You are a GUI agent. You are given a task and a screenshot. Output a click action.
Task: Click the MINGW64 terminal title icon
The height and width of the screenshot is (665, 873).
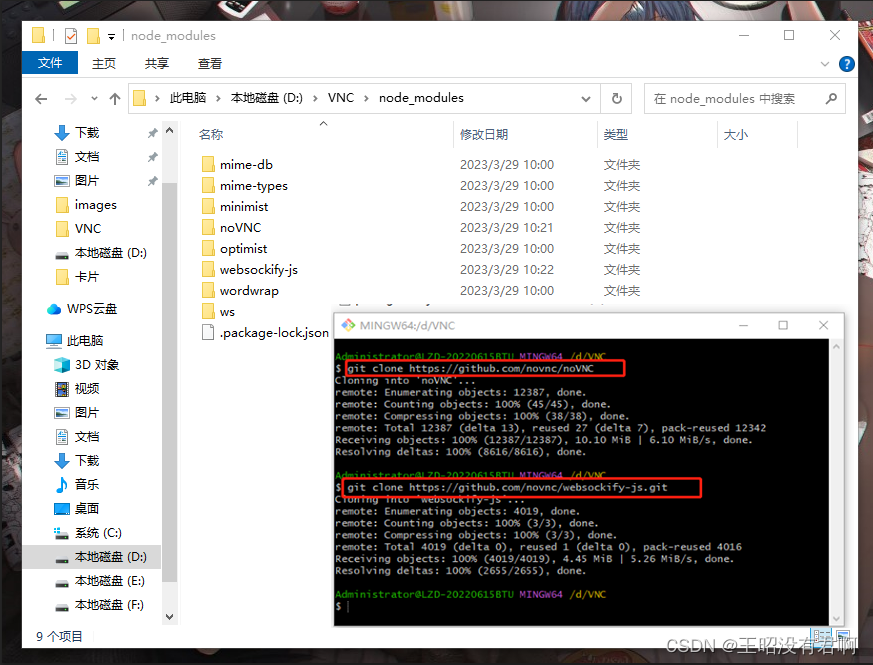(x=349, y=325)
